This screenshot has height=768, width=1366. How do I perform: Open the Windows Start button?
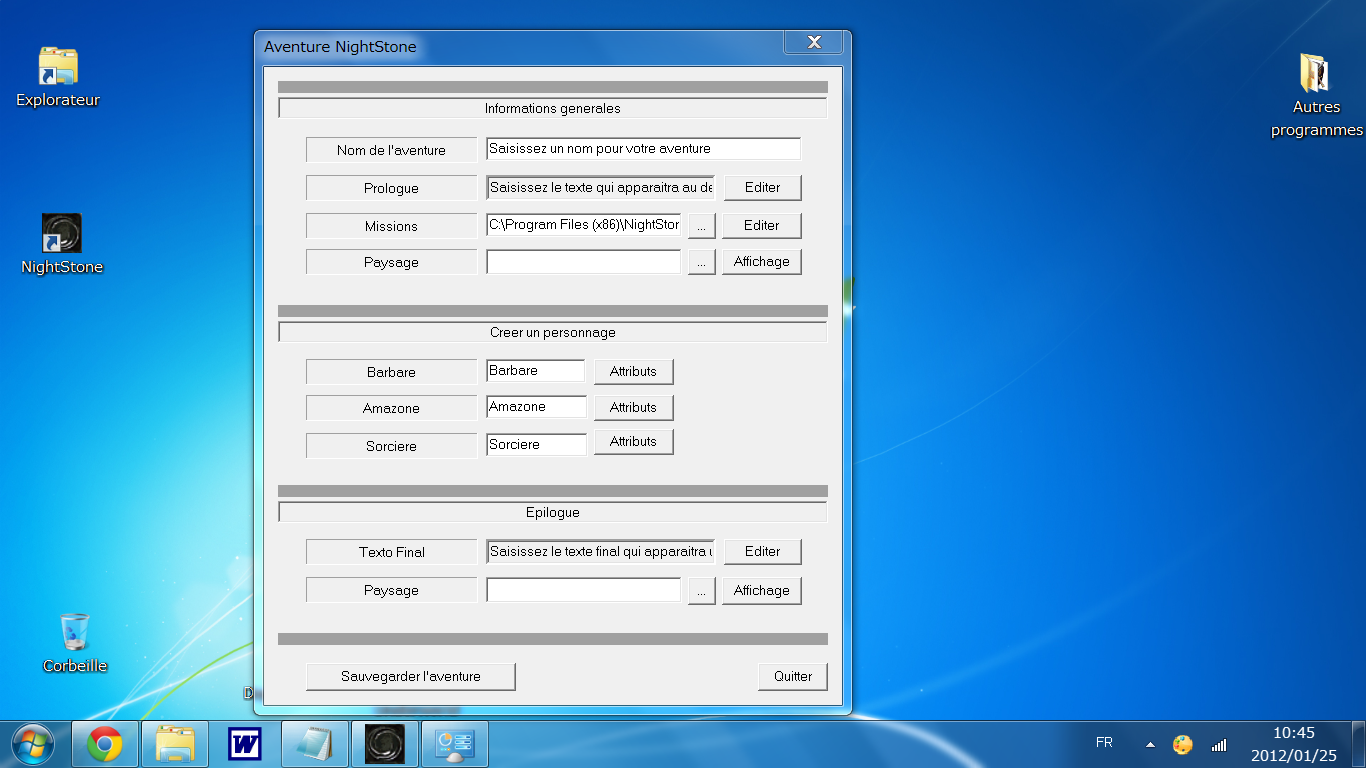(33, 744)
